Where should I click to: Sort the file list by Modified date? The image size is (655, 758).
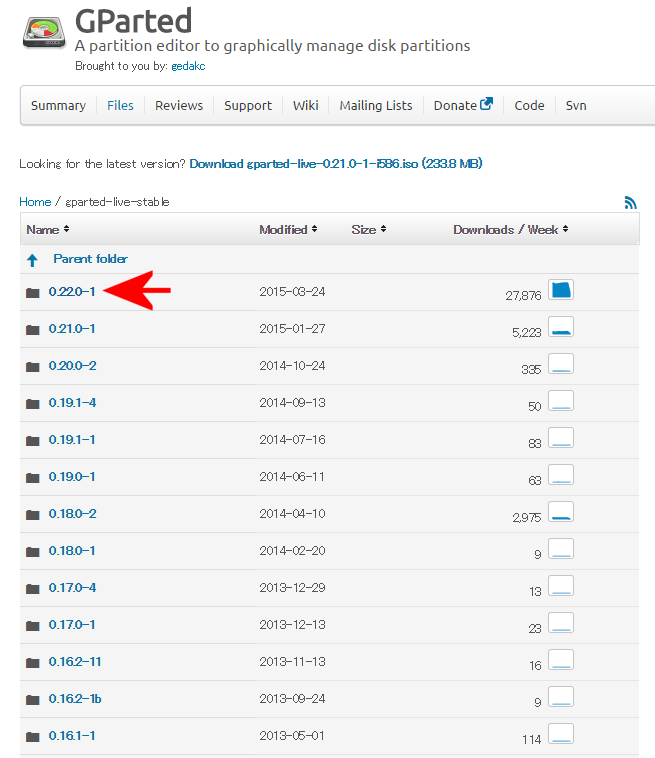pyautogui.click(x=288, y=230)
